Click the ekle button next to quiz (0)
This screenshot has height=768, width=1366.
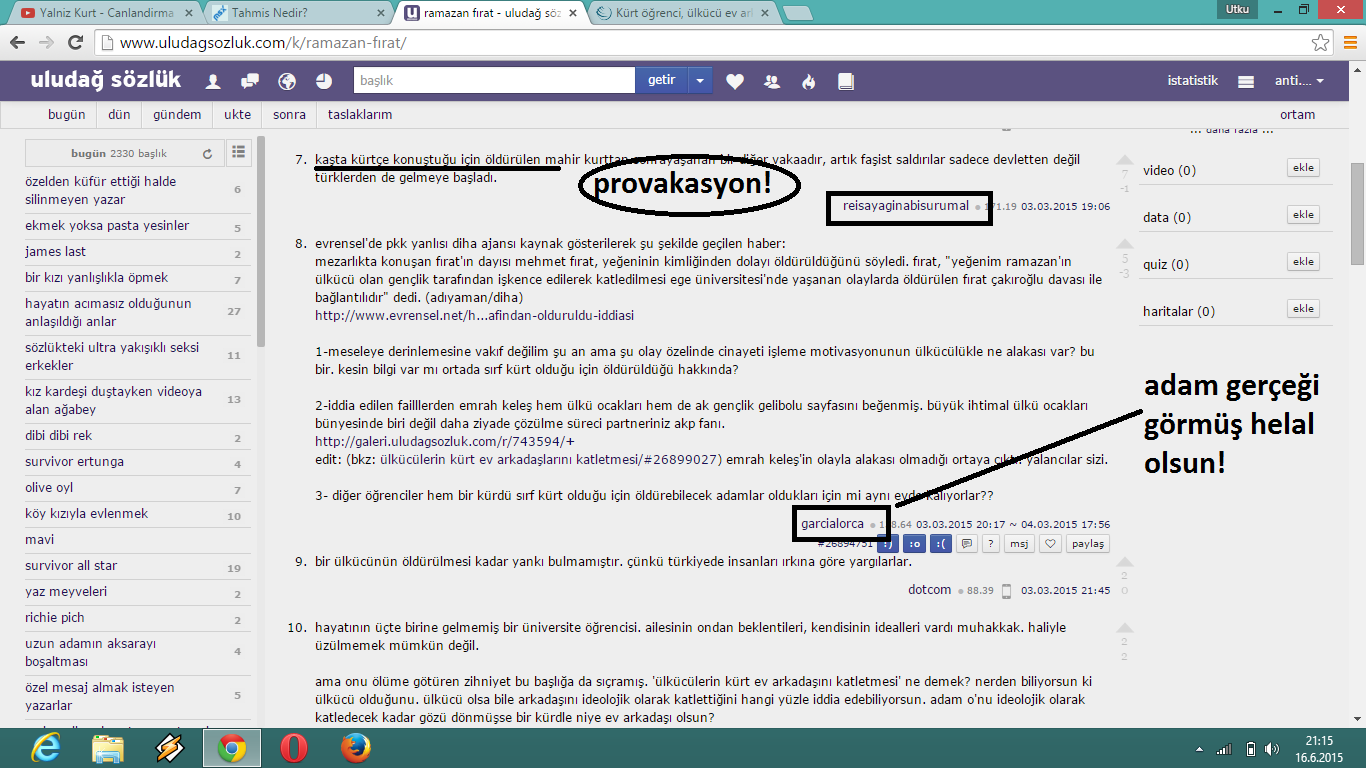(x=1303, y=262)
